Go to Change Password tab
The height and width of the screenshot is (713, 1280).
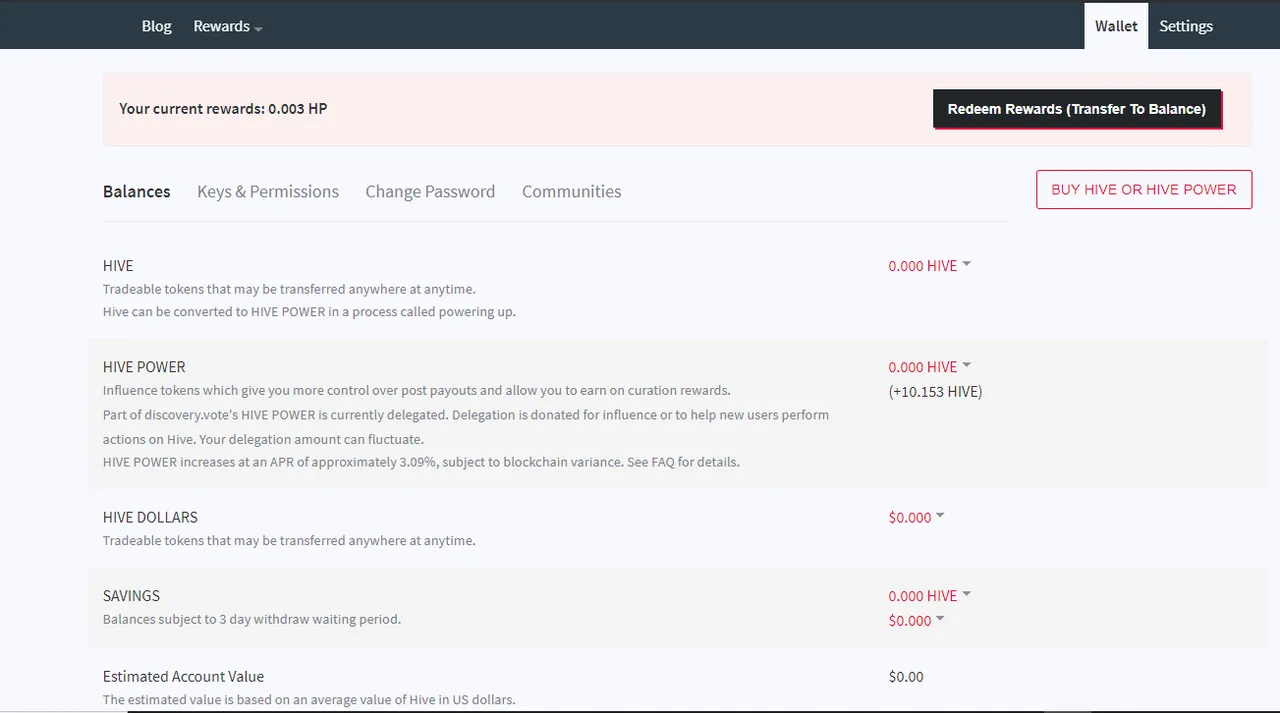click(x=430, y=191)
